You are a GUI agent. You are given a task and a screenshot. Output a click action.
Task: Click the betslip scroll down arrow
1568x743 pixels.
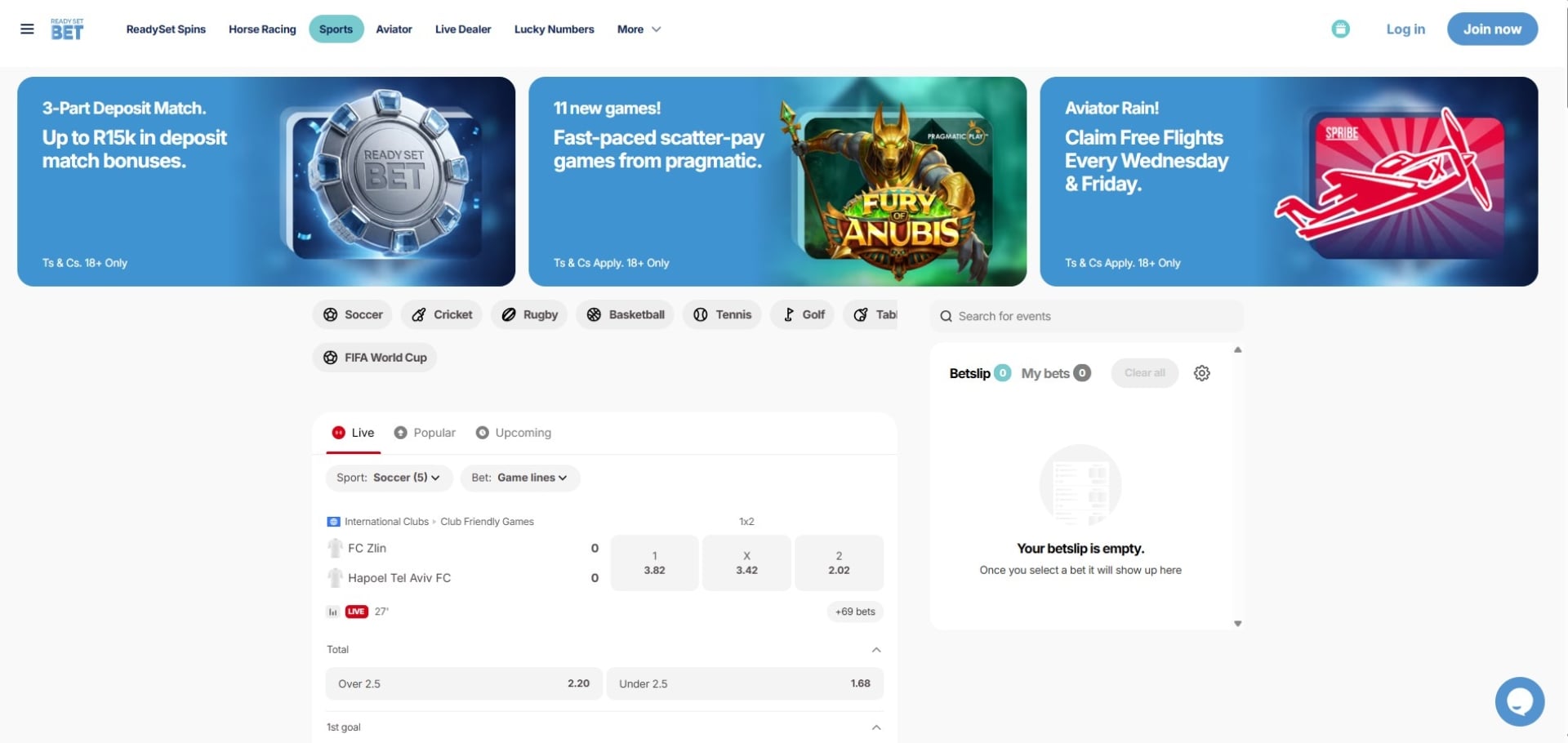click(x=1238, y=624)
